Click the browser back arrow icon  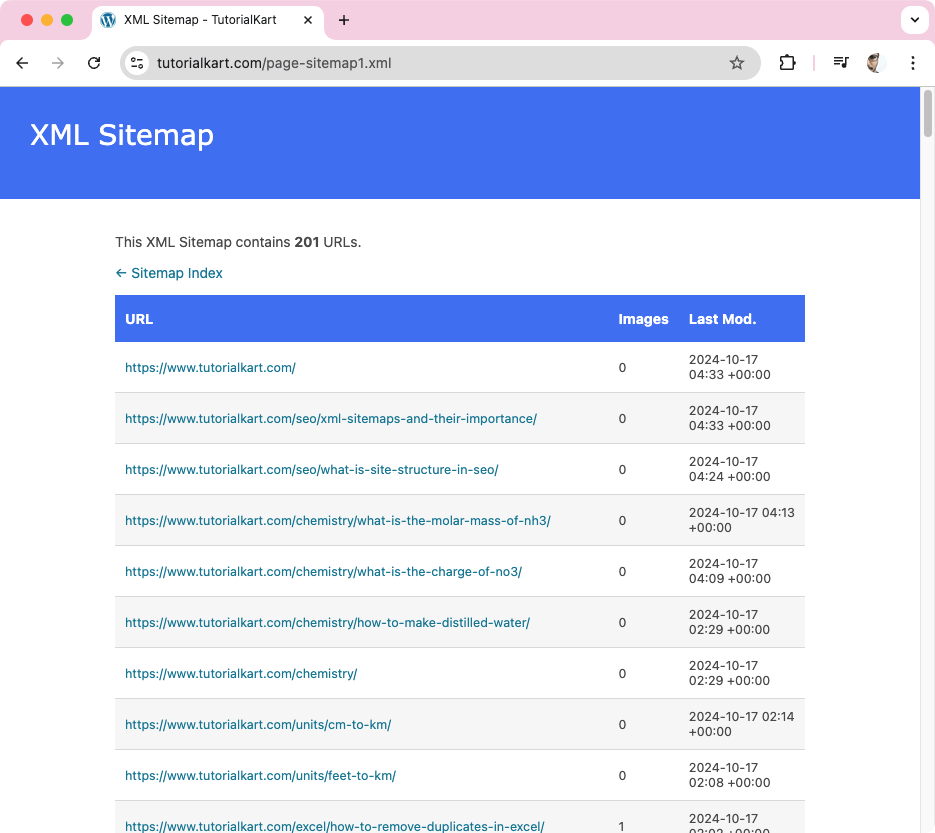[x=22, y=62]
